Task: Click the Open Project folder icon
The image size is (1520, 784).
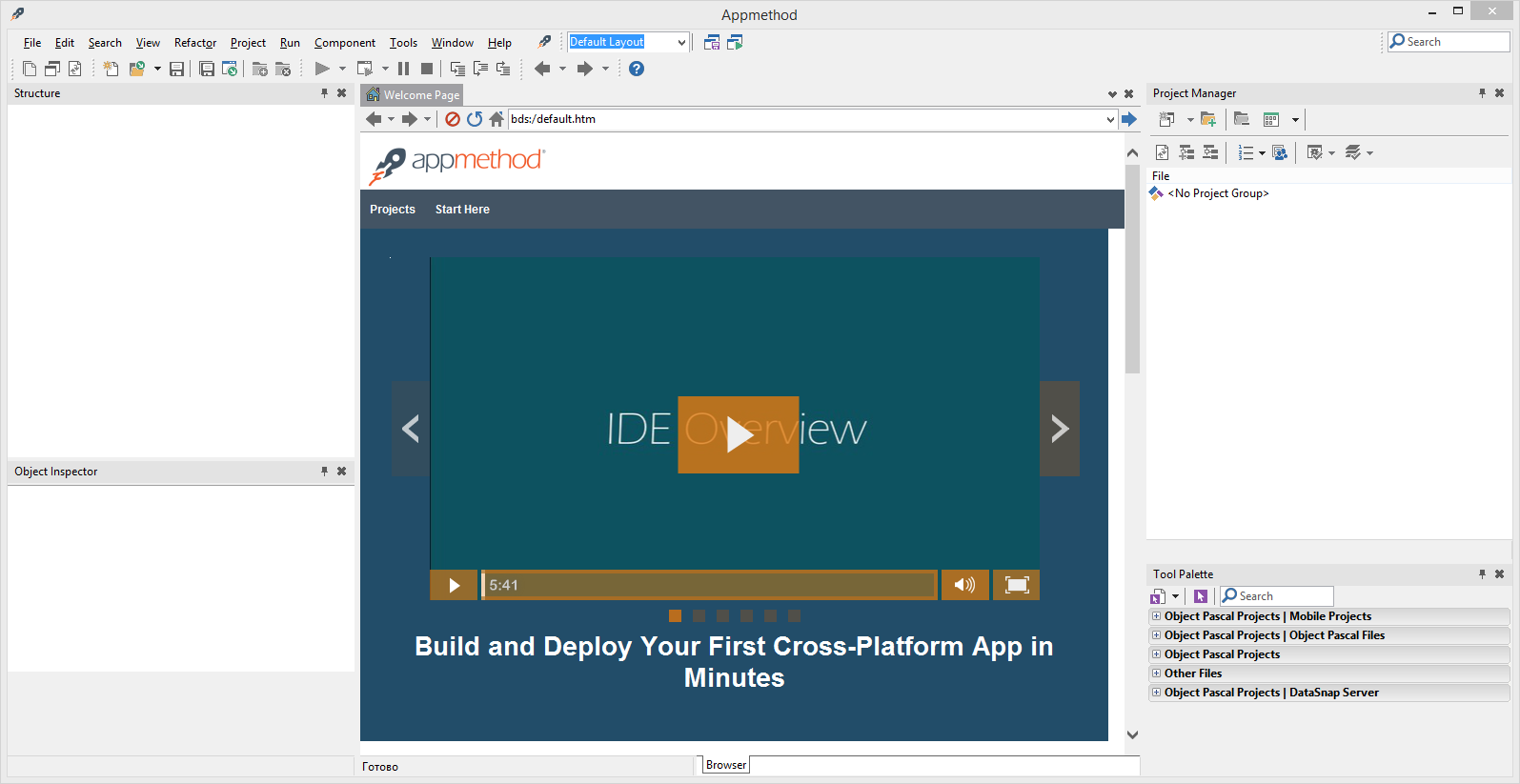Action: pos(137,69)
